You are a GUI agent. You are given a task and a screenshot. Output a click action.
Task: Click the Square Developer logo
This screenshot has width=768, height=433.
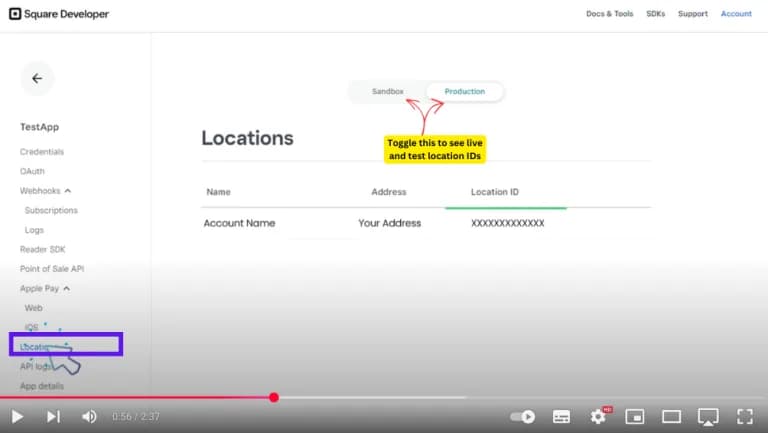click(x=59, y=14)
